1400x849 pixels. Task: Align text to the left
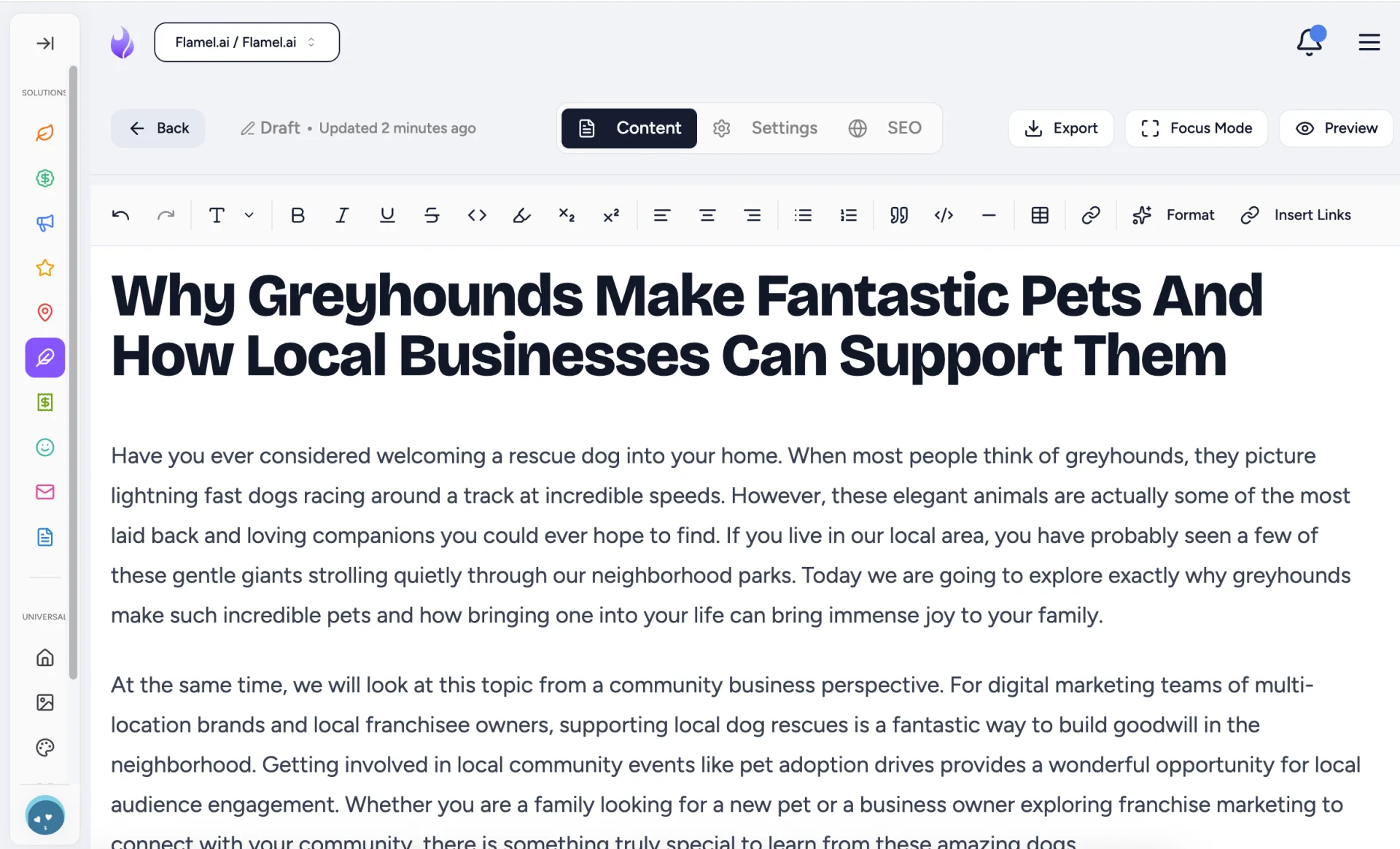[x=662, y=215]
